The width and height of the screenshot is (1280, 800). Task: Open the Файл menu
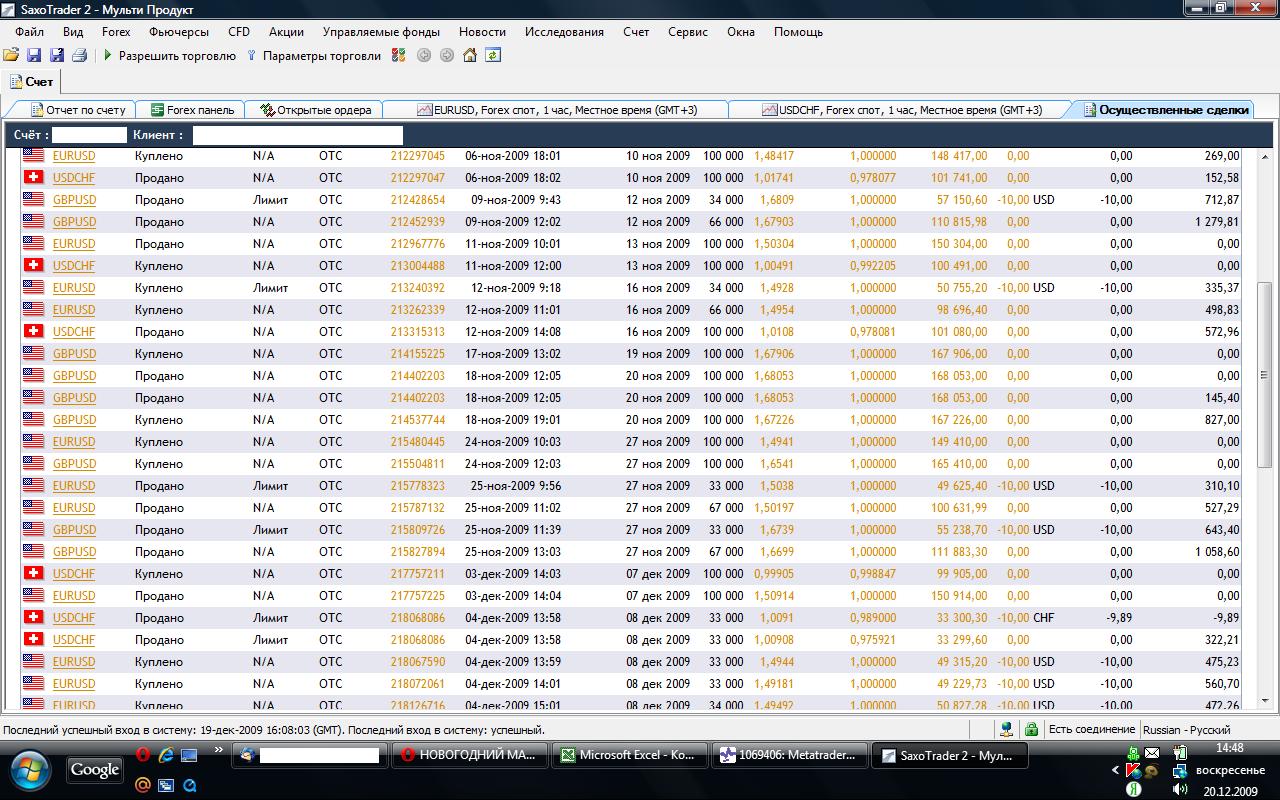pyautogui.click(x=30, y=32)
